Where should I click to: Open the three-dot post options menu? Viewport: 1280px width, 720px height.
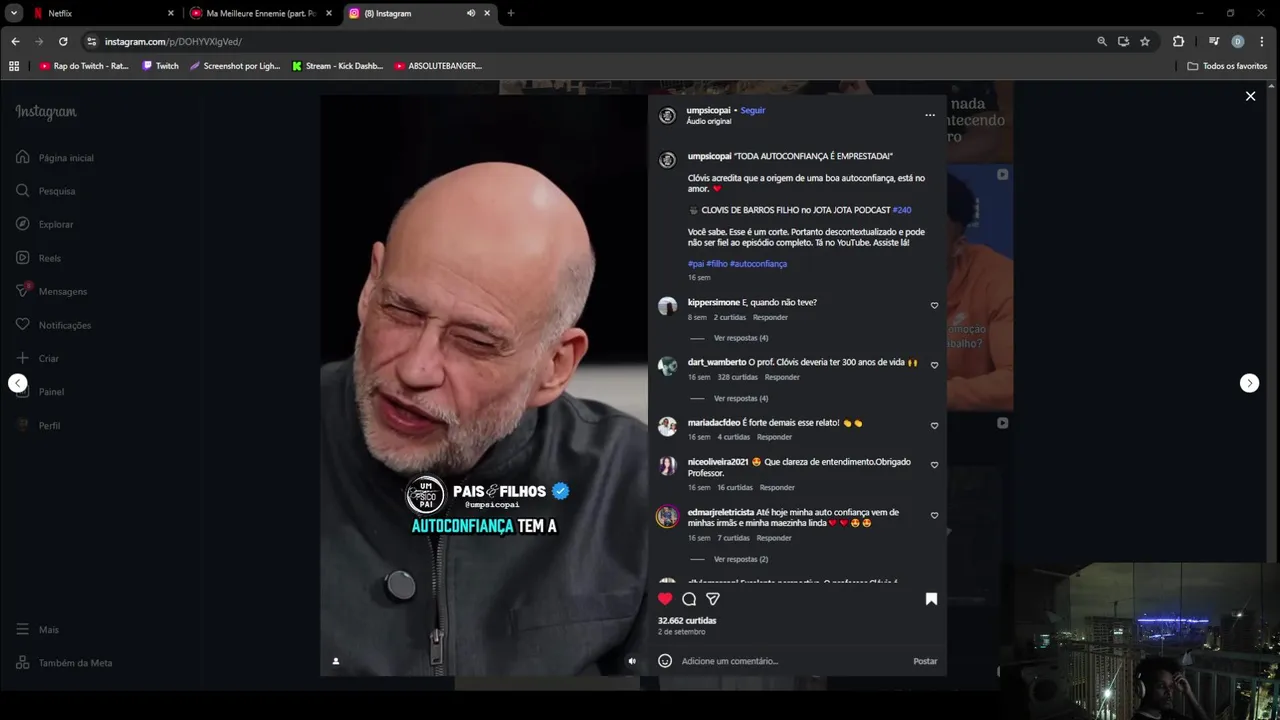coord(930,115)
